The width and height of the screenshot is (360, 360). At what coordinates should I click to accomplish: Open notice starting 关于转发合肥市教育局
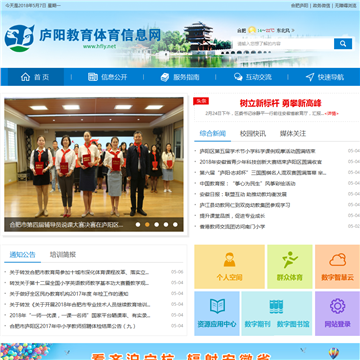point(79,272)
